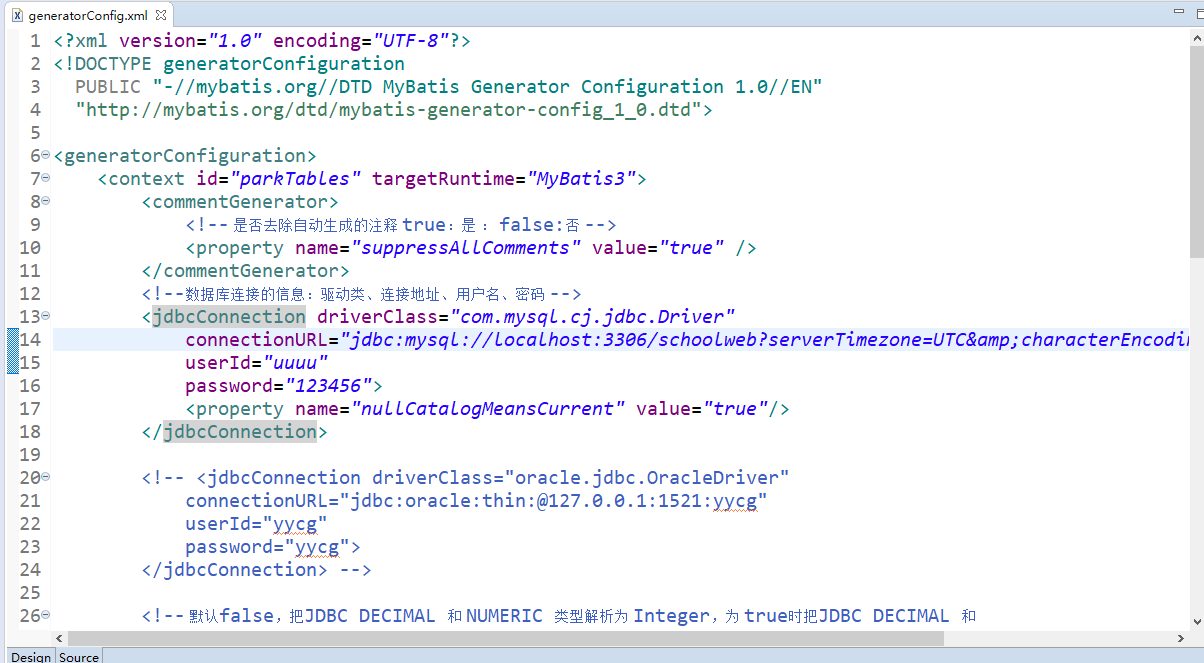Viewport: 1204px width, 663px height.
Task: Click the PUBLIC identifier string on line 3
Action: [x=487, y=87]
